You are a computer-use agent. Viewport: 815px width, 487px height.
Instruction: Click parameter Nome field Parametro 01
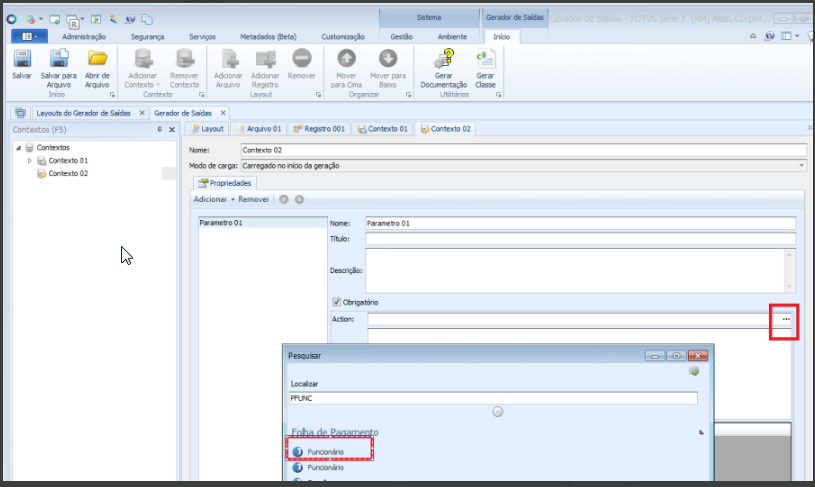click(x=580, y=223)
